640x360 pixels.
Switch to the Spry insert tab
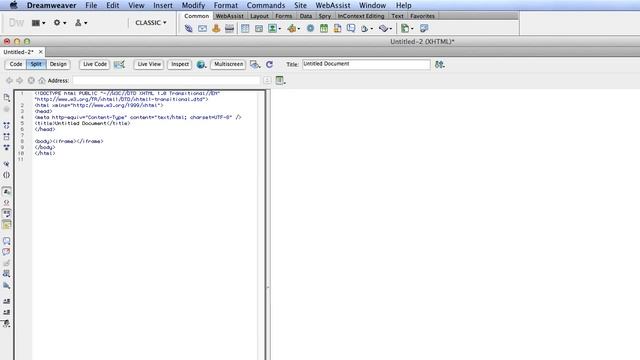(325, 16)
